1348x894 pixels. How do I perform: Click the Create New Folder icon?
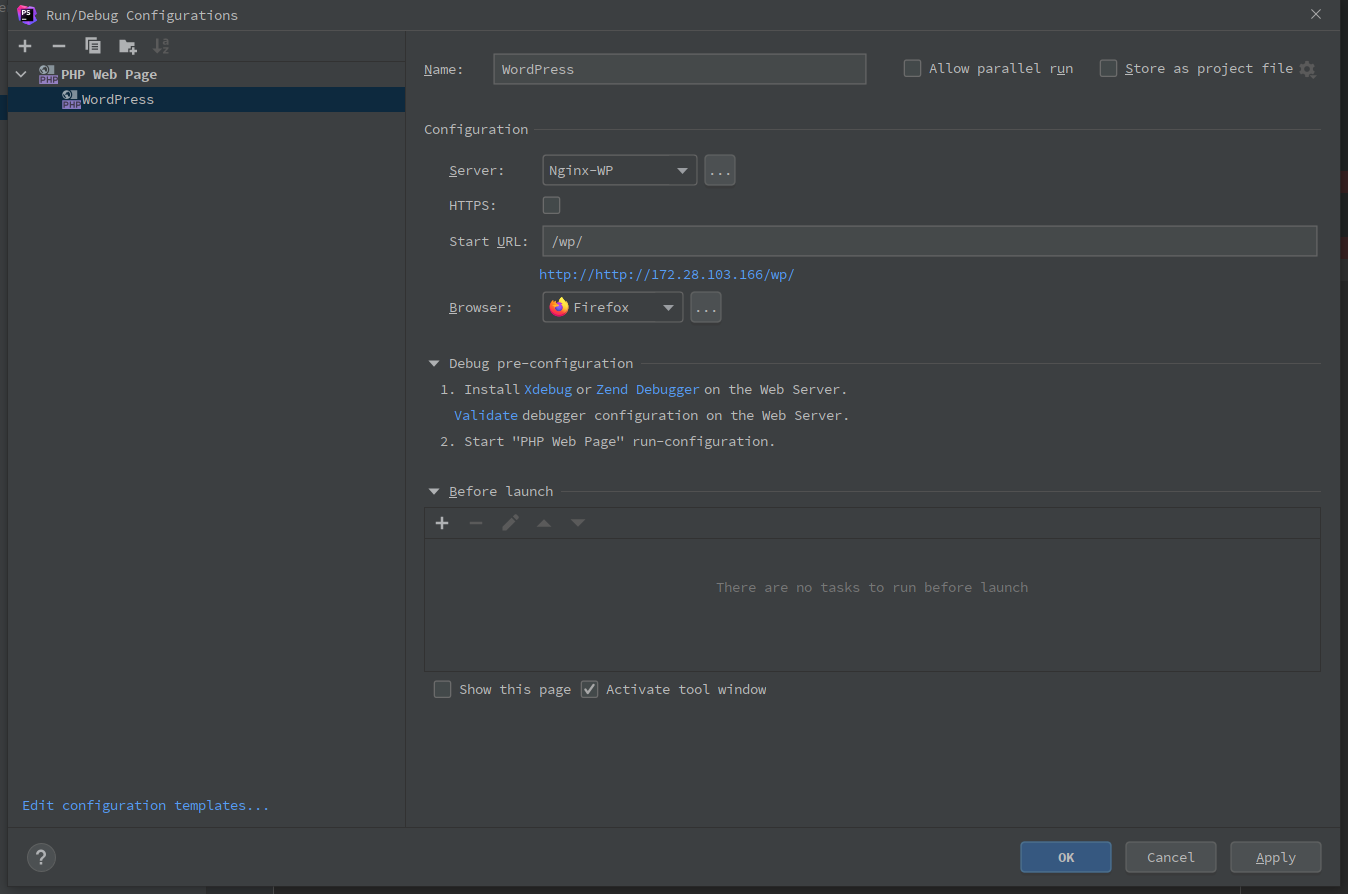(x=127, y=46)
